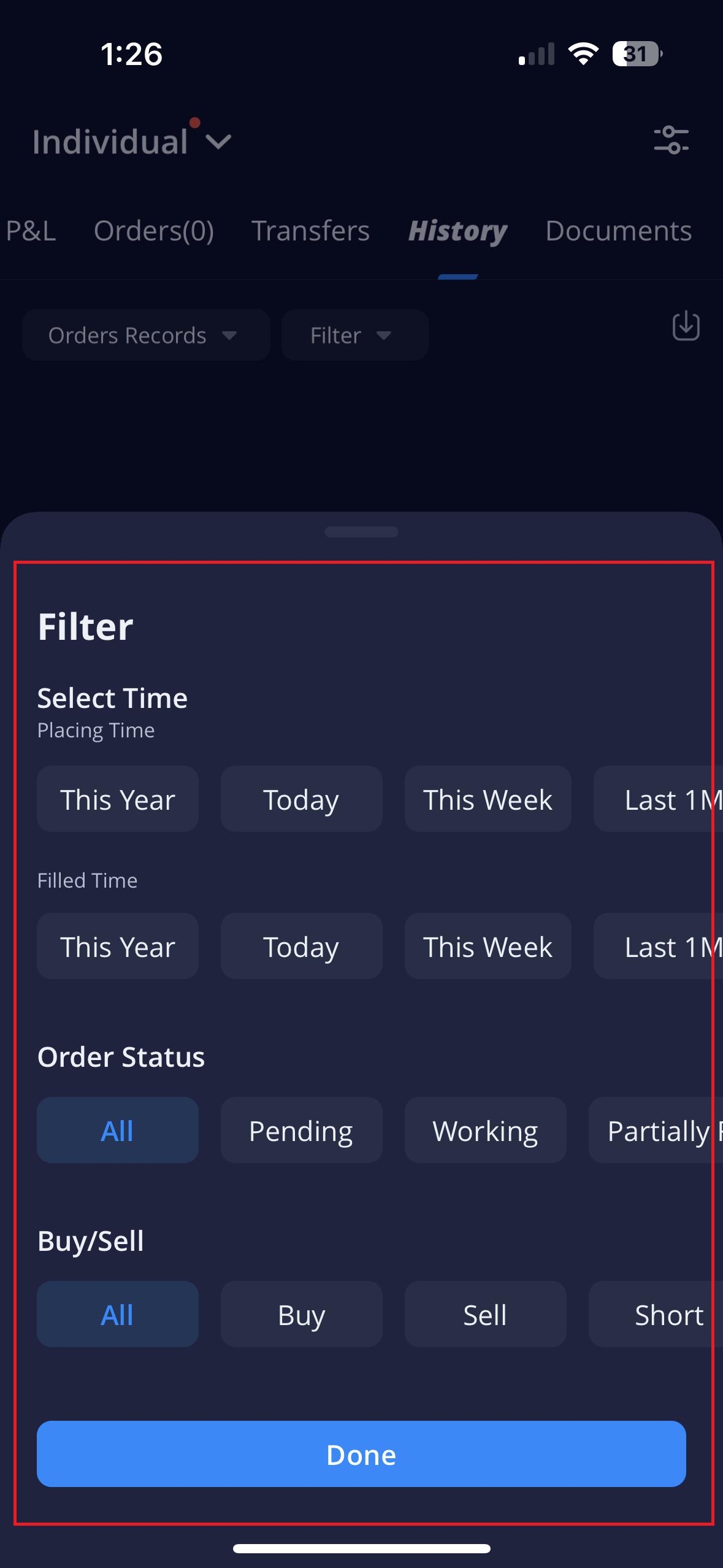Select Today under Filled Time
This screenshot has height=1568, width=723.
301,947
